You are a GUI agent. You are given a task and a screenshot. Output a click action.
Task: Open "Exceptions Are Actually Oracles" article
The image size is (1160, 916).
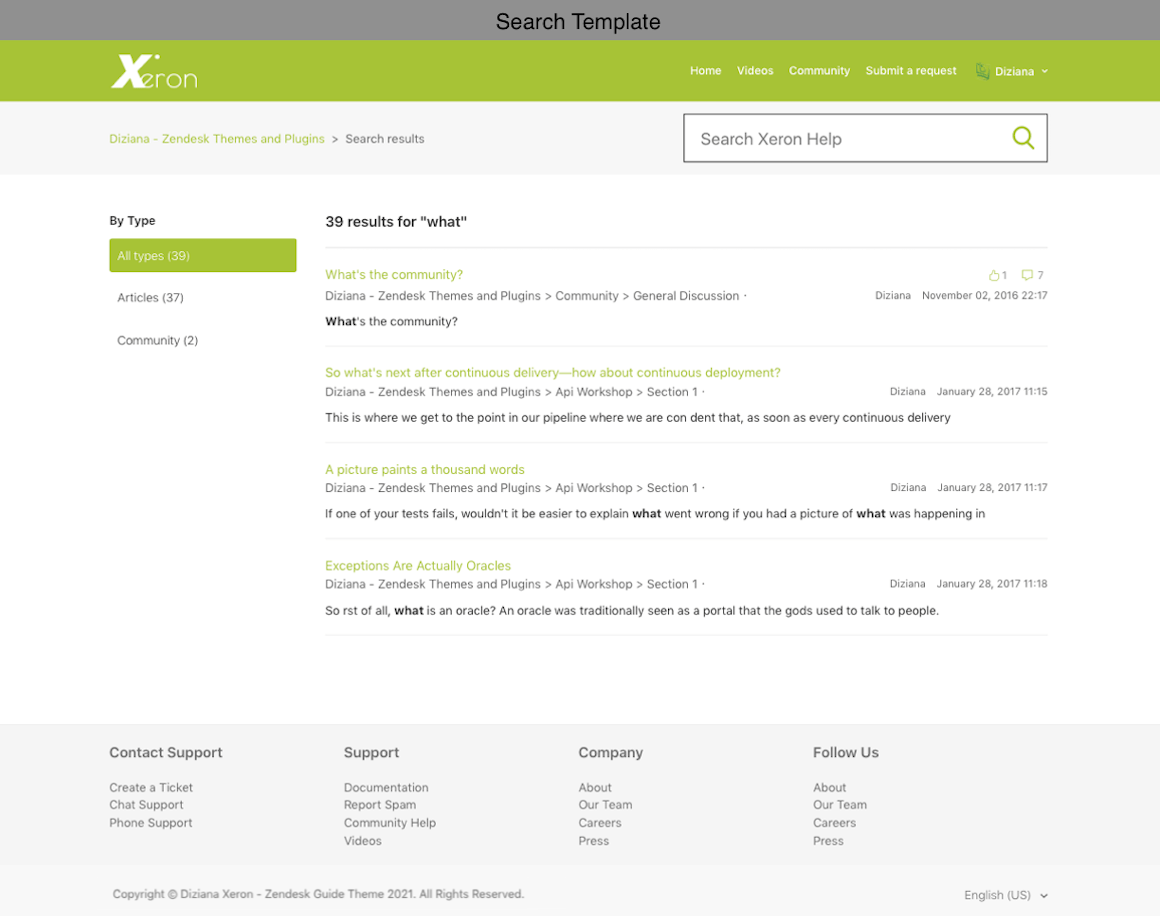418,566
